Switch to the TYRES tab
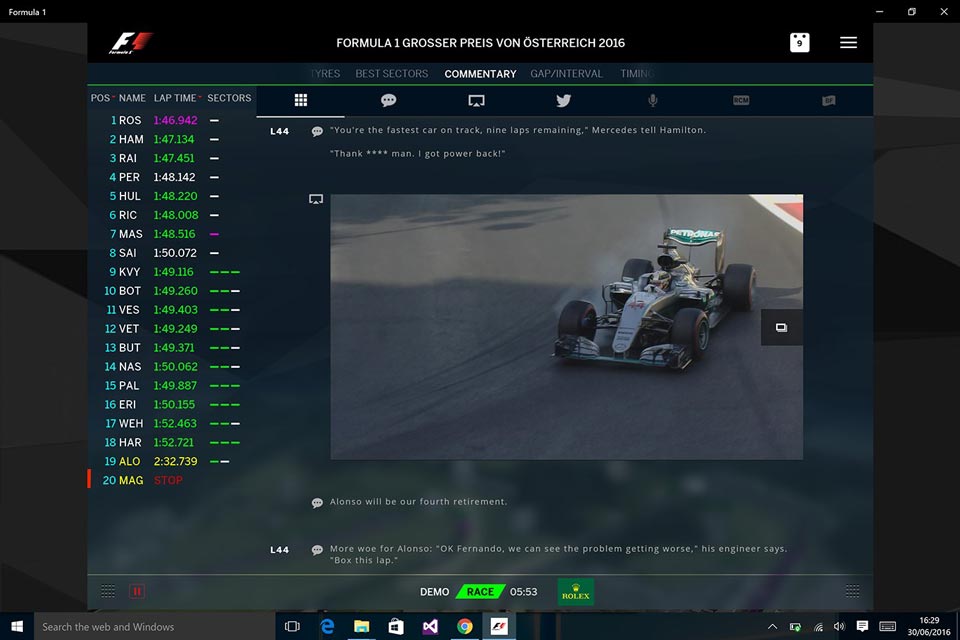Viewport: 960px width, 640px height. (x=325, y=73)
